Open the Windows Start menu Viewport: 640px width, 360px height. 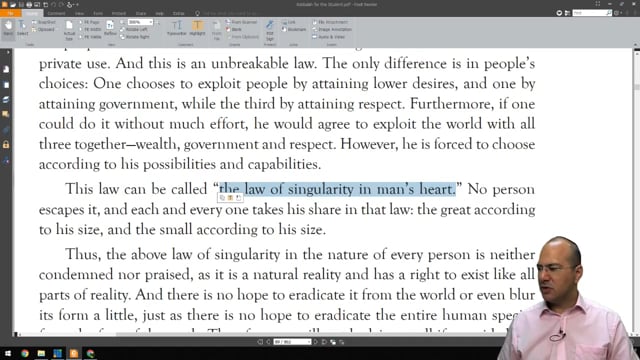coord(7,353)
